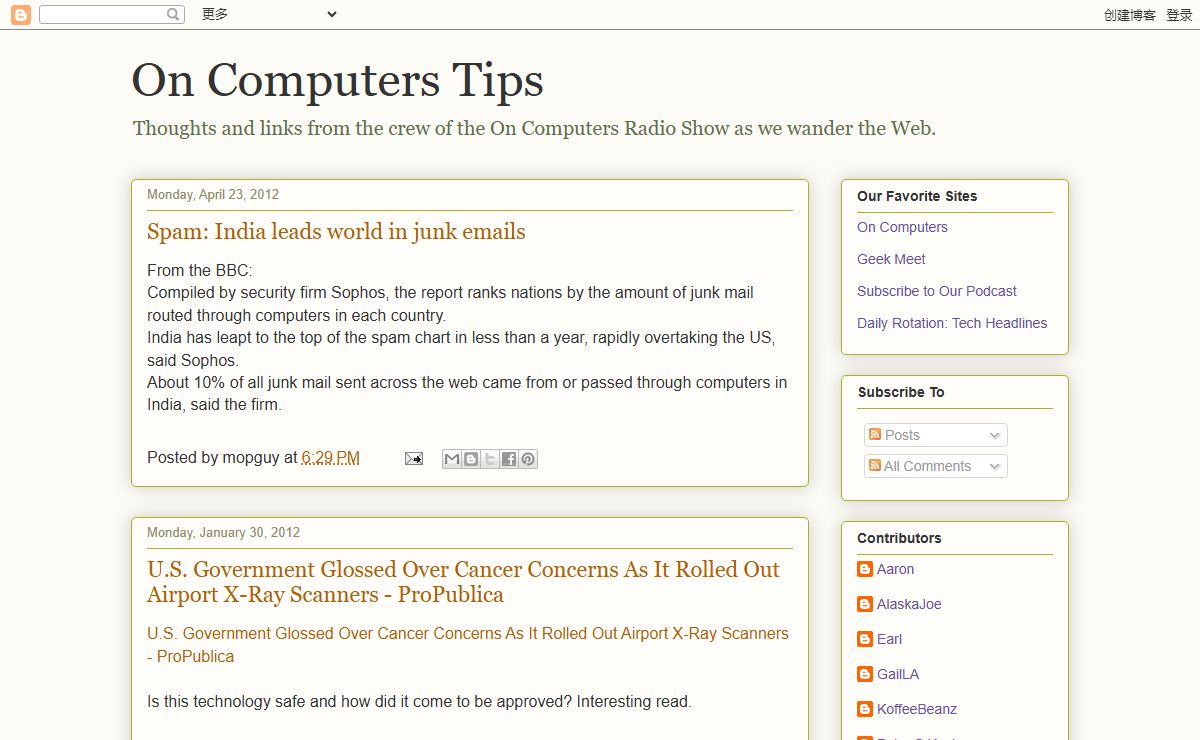The height and width of the screenshot is (740, 1200).
Task: Click 登录 sign-in link
Action: coord(1179,15)
